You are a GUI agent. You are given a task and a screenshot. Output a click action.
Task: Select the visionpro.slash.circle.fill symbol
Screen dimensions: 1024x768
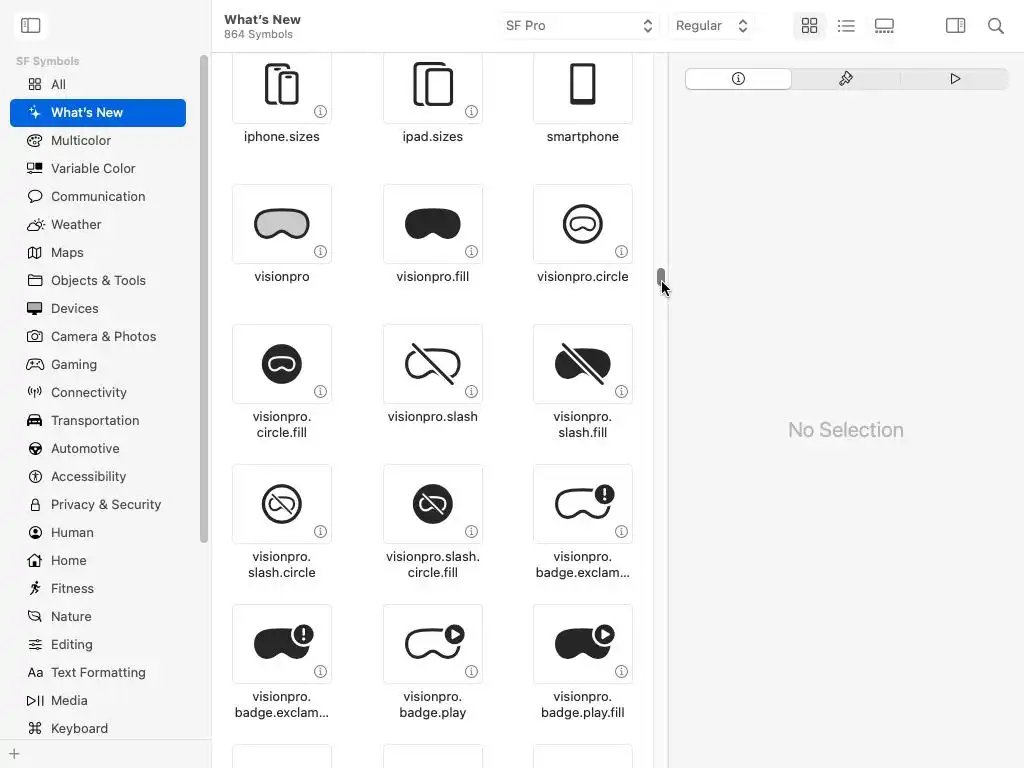pyautogui.click(x=432, y=504)
